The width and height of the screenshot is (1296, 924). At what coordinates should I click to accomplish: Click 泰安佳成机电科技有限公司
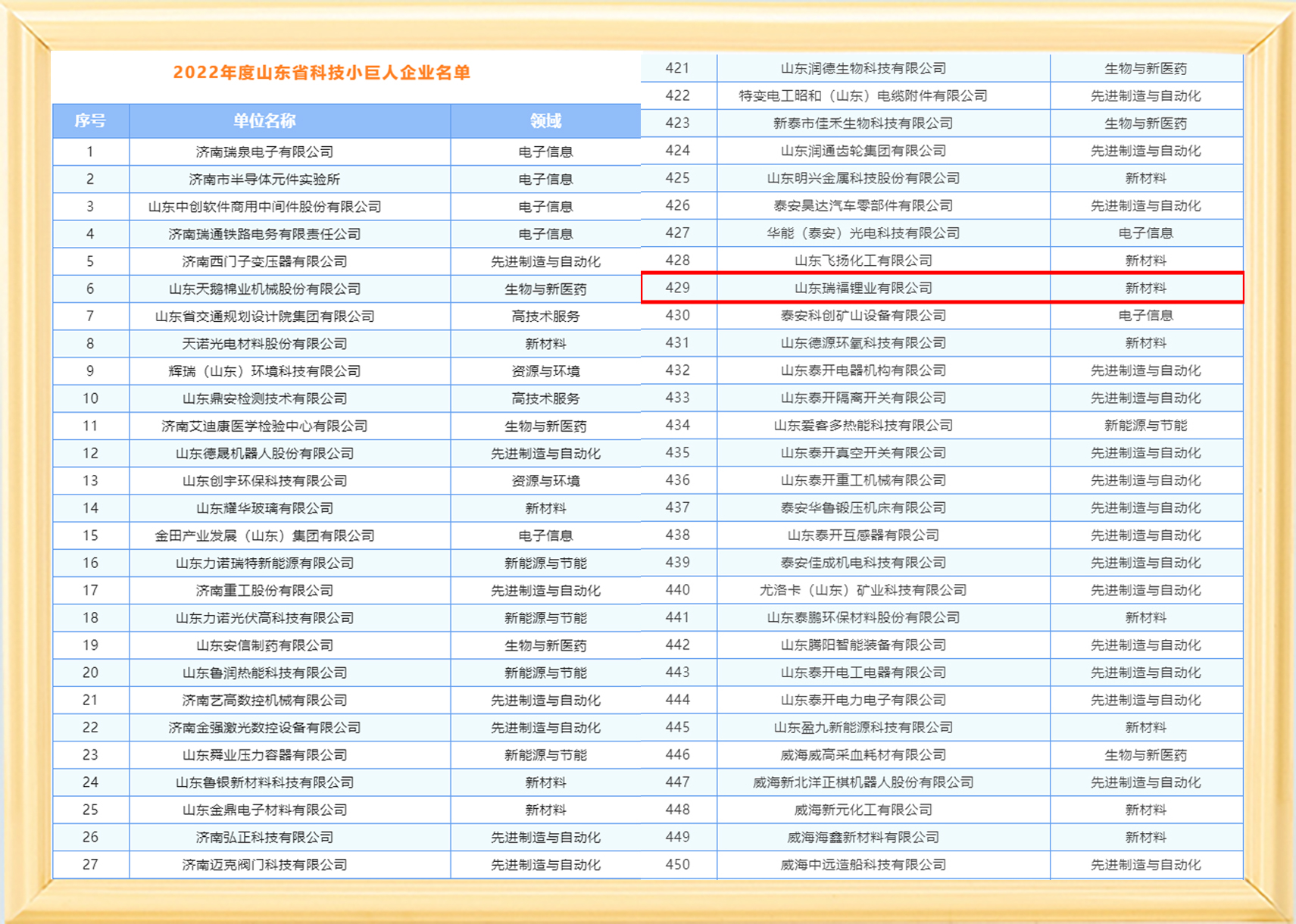click(x=863, y=562)
